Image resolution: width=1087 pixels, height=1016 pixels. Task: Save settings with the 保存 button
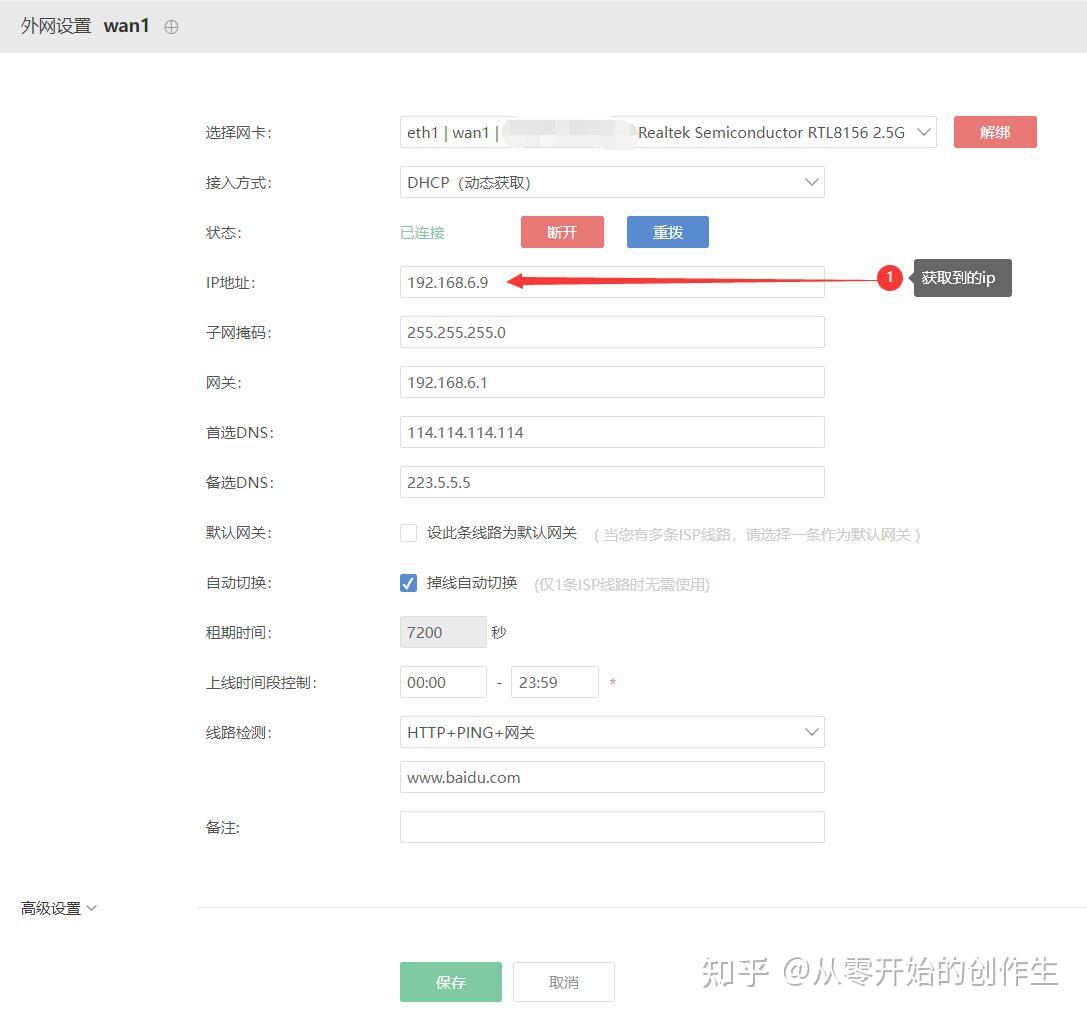(x=450, y=981)
